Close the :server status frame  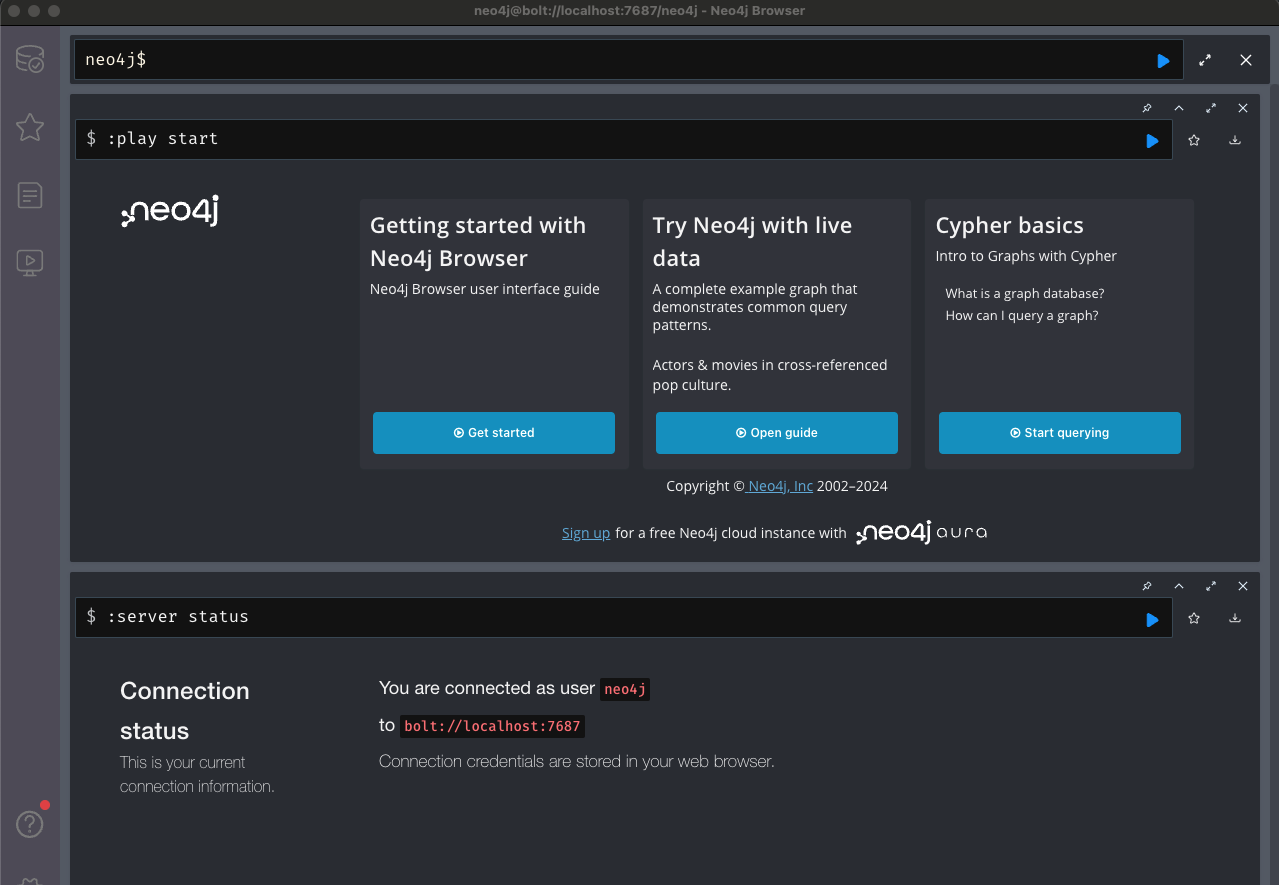(x=1243, y=586)
